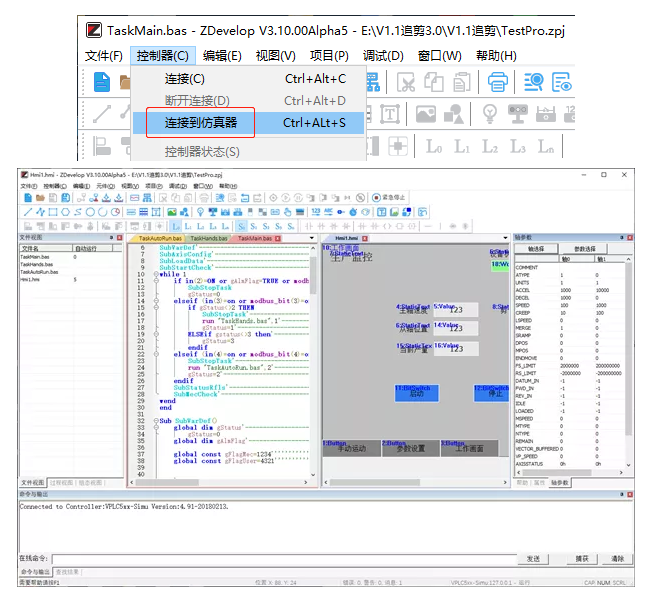Toggle layer L0 in Hmi1.hmi window toolbar
Screen dimensions: 656x604
click(x=176, y=226)
